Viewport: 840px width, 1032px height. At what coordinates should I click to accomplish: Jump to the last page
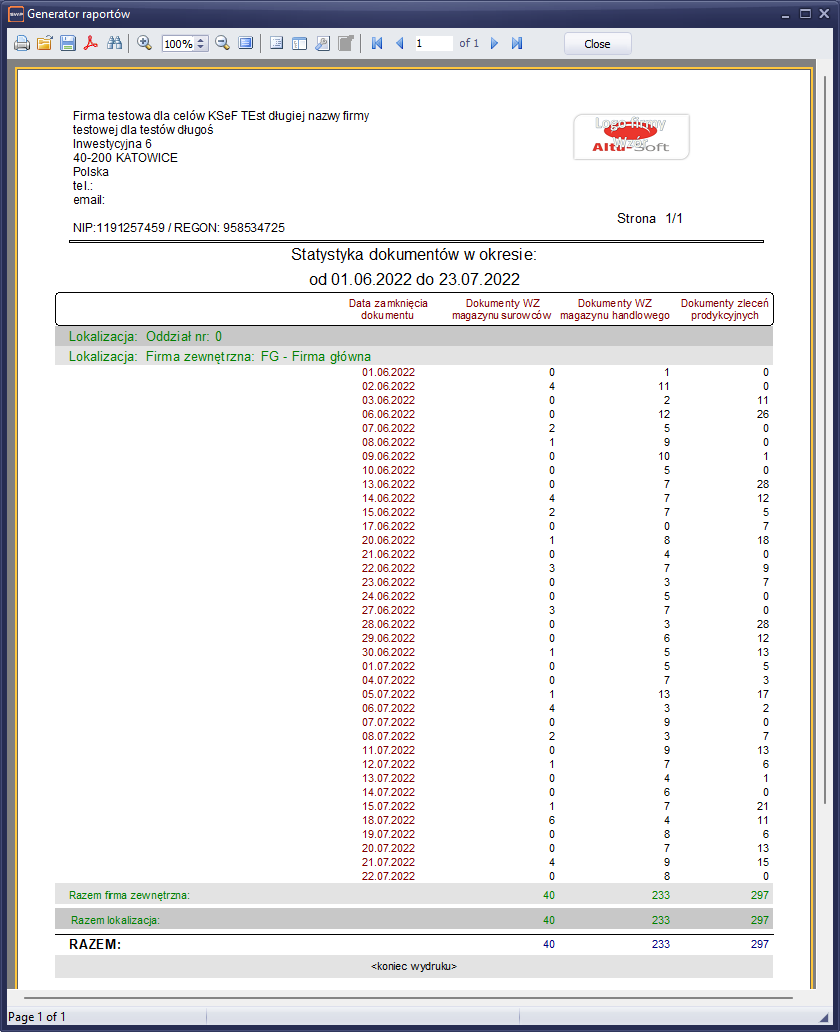(517, 44)
